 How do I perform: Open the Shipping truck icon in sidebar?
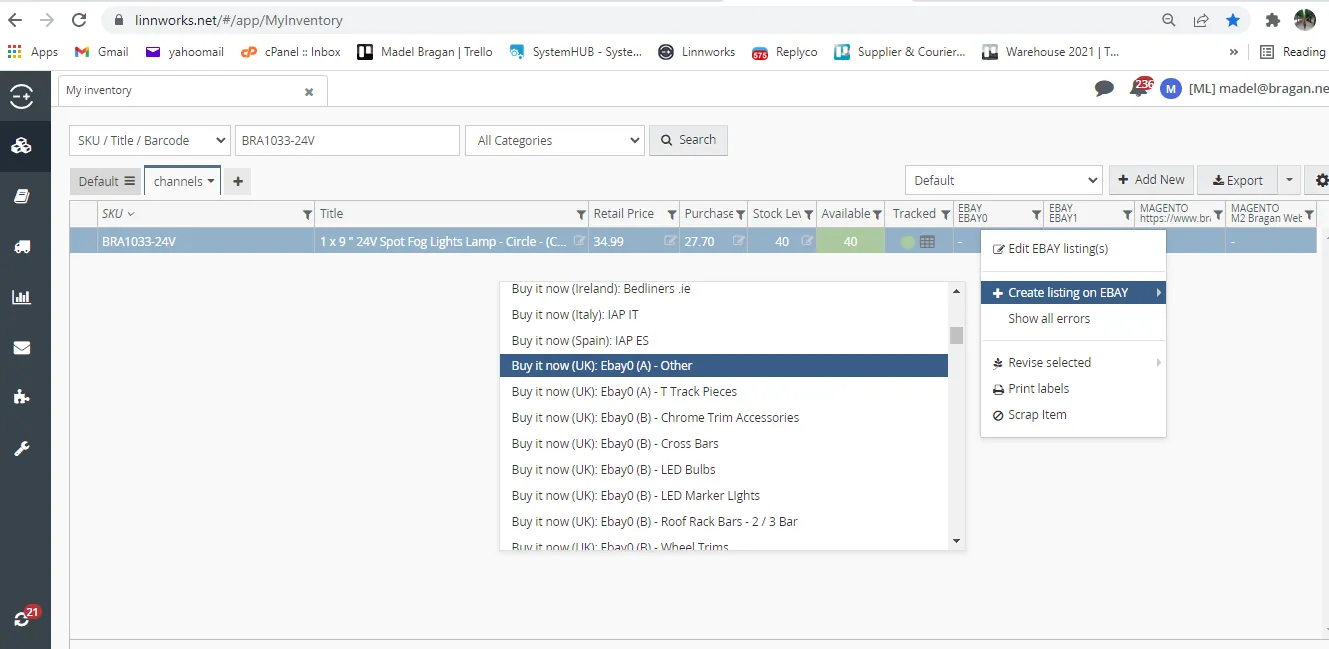pos(21,247)
